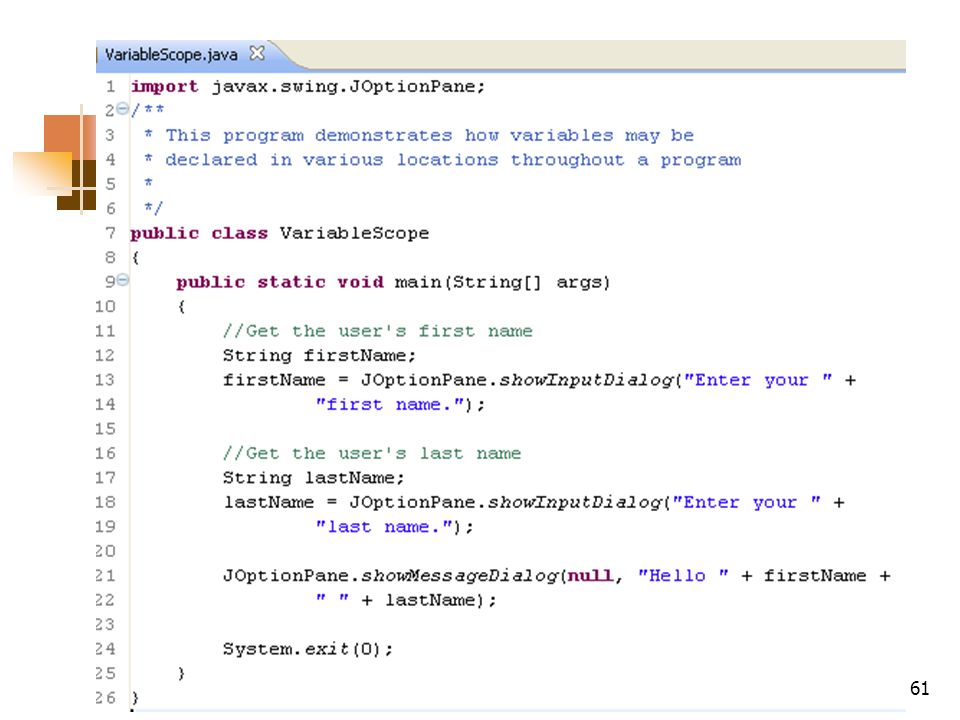Viewport: 960px width, 720px height.
Task: Click string '"Enter your "' on line 13
Action: click(x=759, y=380)
